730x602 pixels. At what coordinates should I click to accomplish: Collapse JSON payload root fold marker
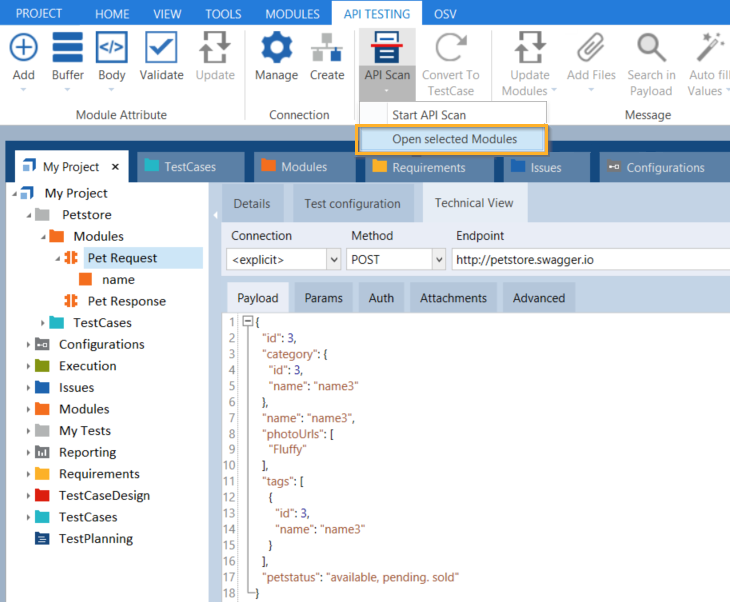pyautogui.click(x=247, y=322)
